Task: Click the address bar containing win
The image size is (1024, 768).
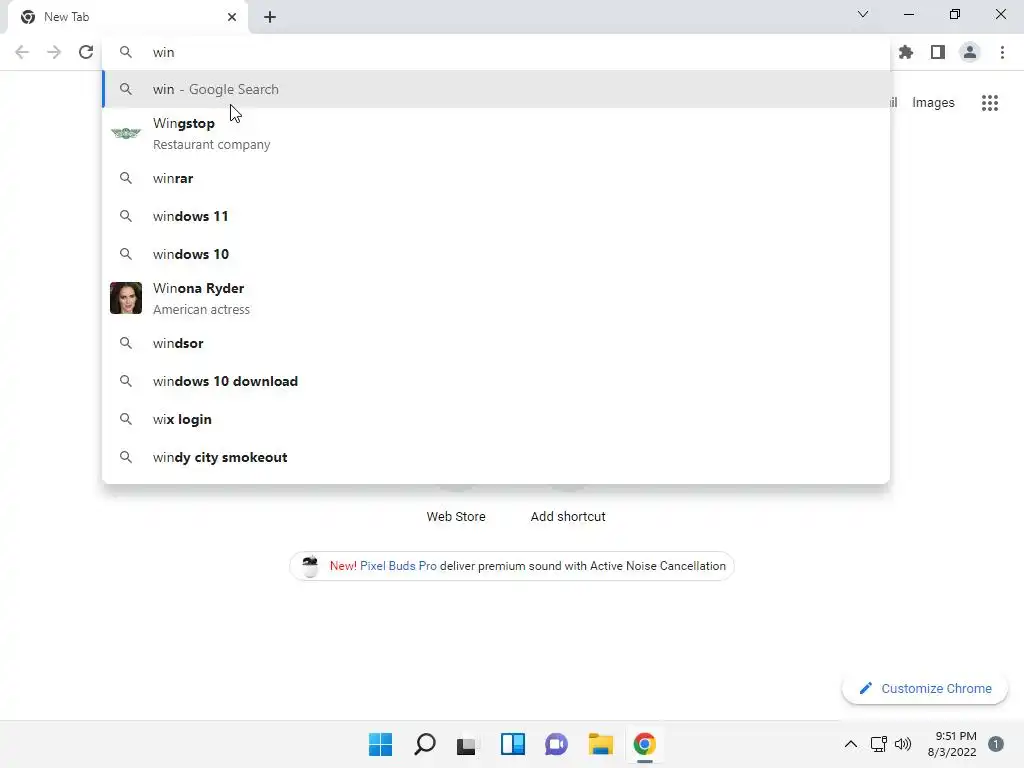Action: pyautogui.click(x=496, y=52)
